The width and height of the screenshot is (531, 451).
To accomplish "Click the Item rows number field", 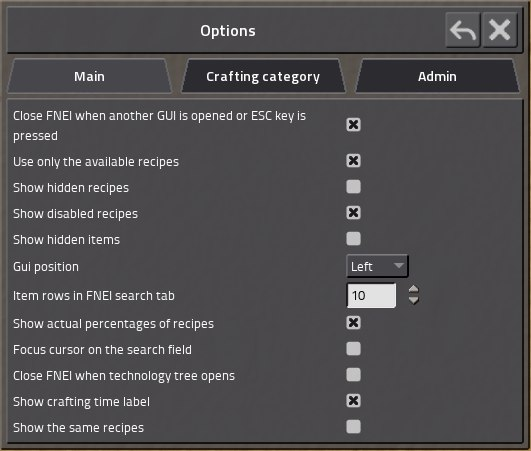I will click(x=371, y=296).
